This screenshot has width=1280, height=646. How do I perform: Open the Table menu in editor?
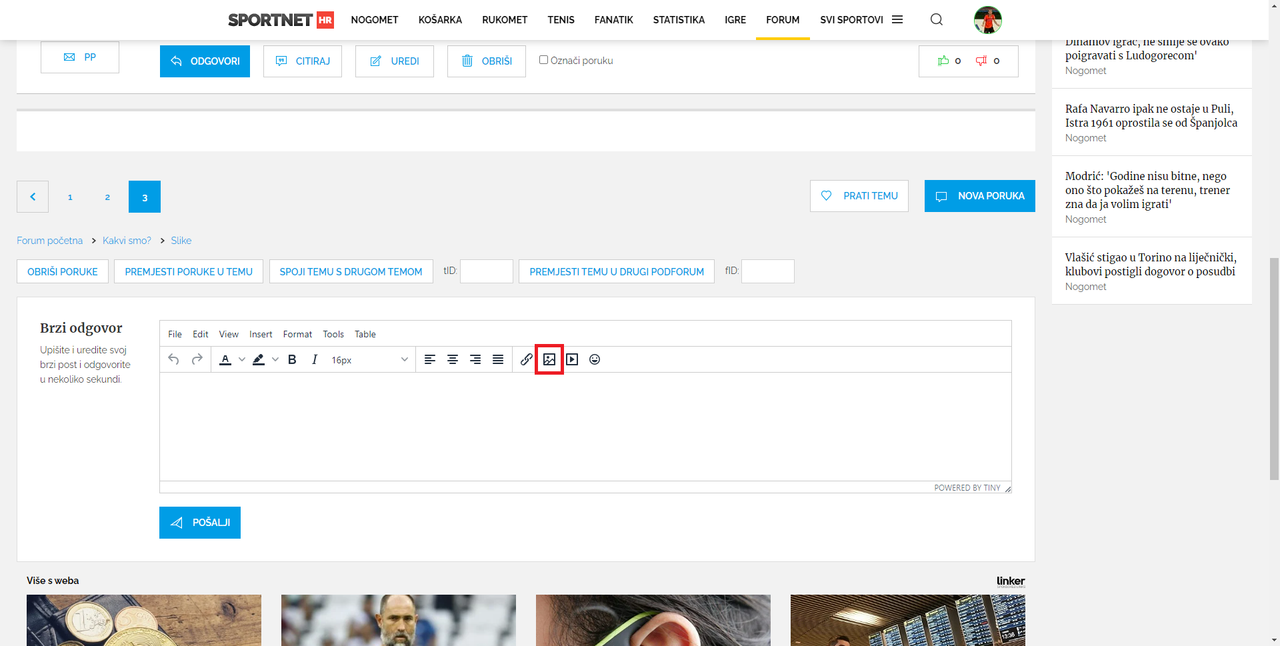coord(365,334)
